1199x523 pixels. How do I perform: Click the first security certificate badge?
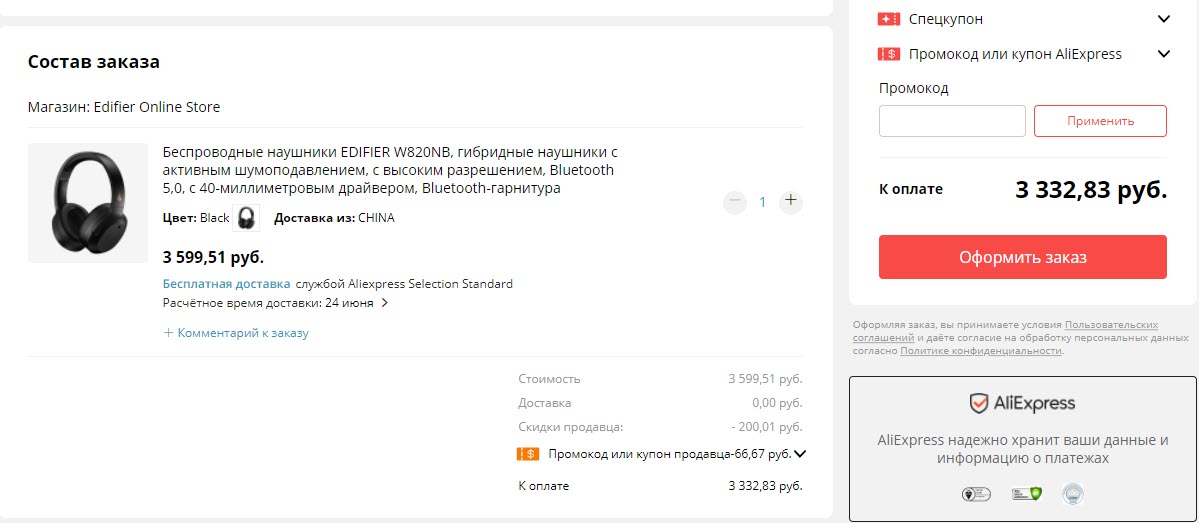point(976,494)
